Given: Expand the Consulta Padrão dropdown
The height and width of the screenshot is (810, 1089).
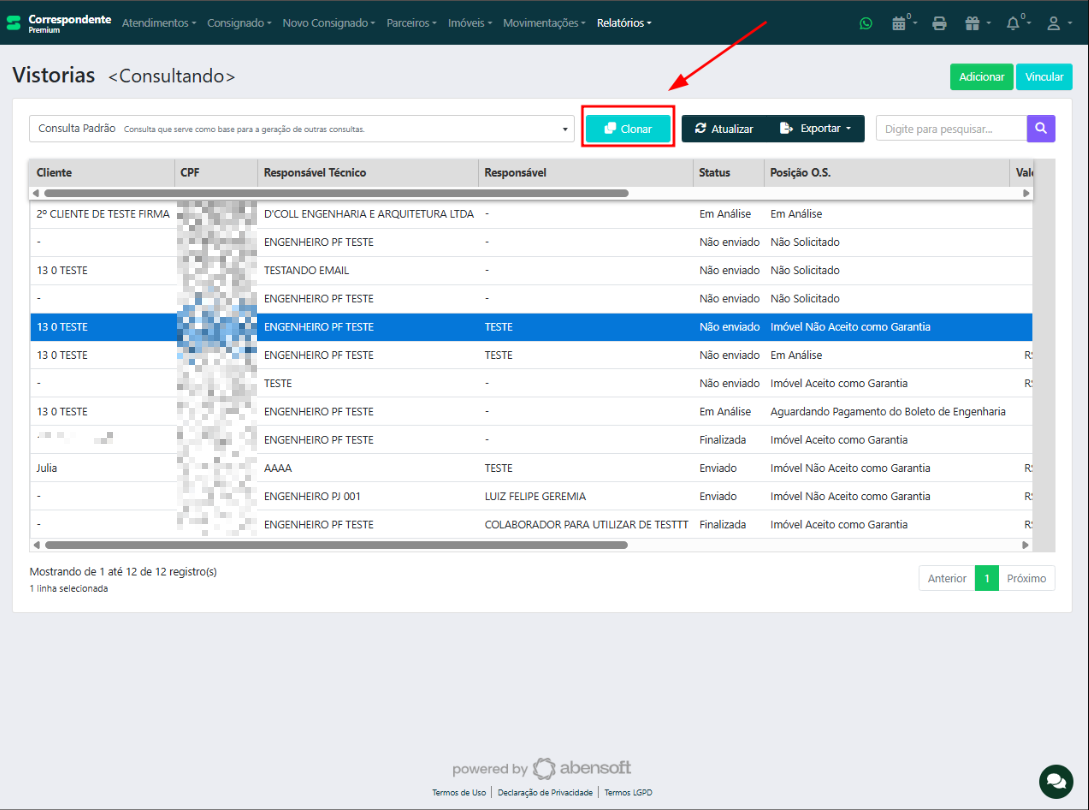Looking at the screenshot, I should 301,129.
